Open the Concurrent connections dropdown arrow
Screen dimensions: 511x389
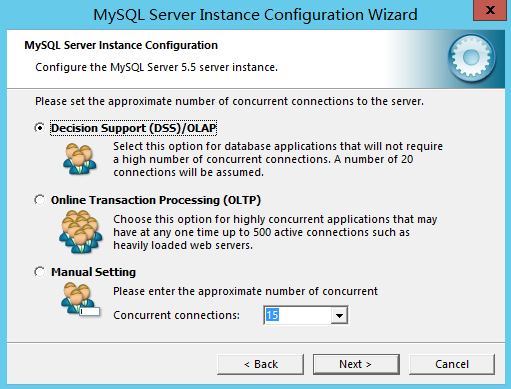(339, 315)
